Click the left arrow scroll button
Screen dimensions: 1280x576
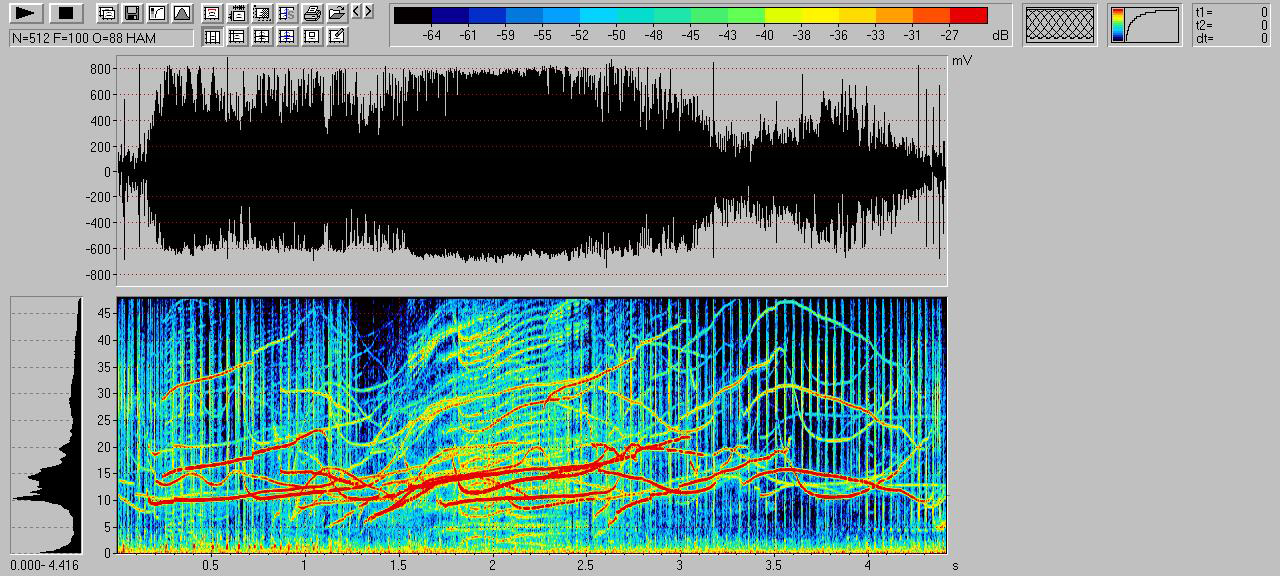[x=356, y=12]
